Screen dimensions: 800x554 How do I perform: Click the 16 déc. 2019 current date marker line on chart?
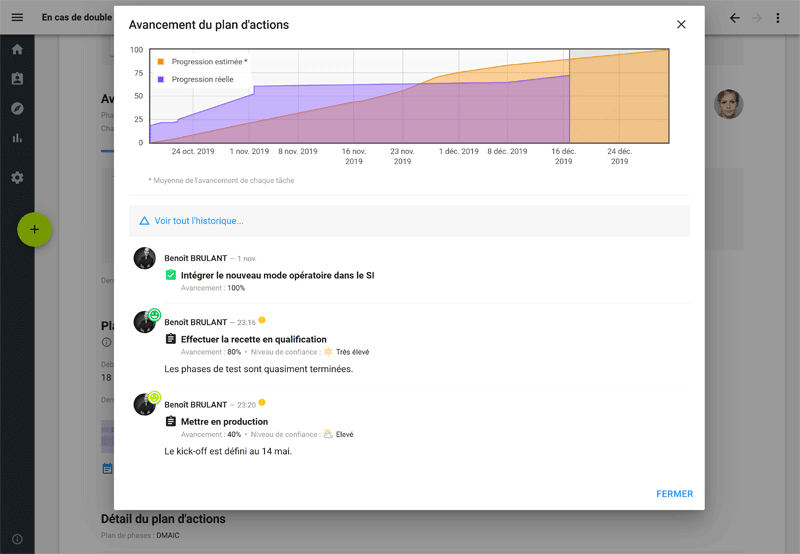coord(569,96)
